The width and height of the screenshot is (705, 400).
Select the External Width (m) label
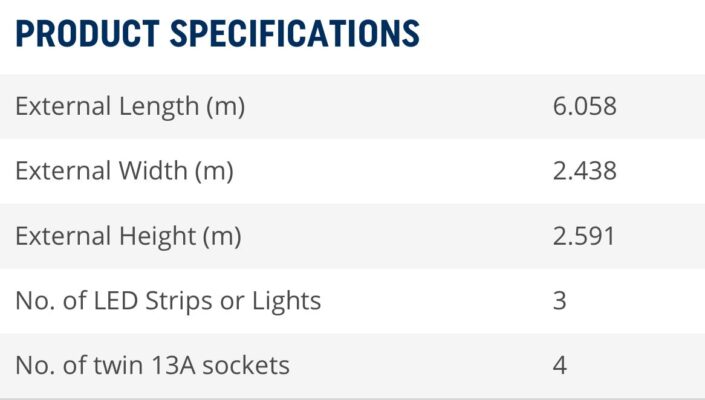124,171
